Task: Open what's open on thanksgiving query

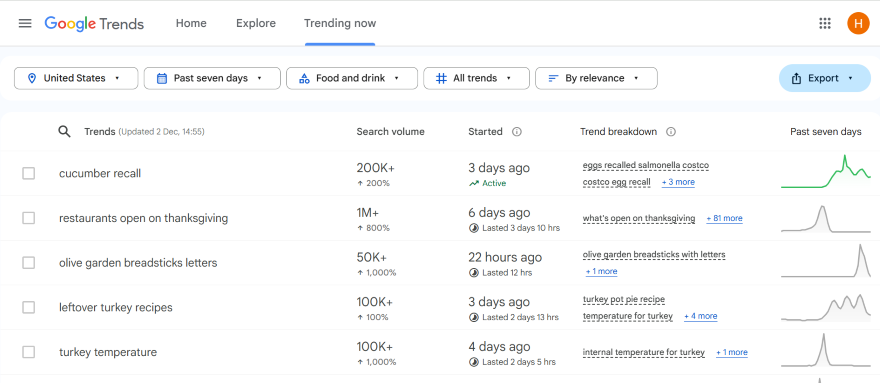Action: (639, 218)
